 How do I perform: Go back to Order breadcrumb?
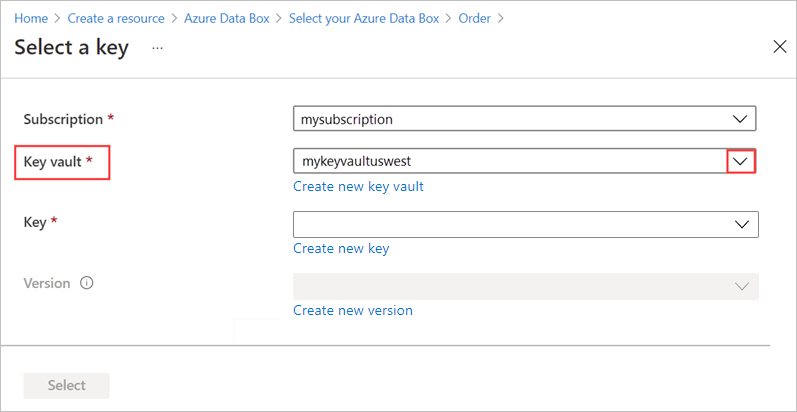click(x=475, y=18)
